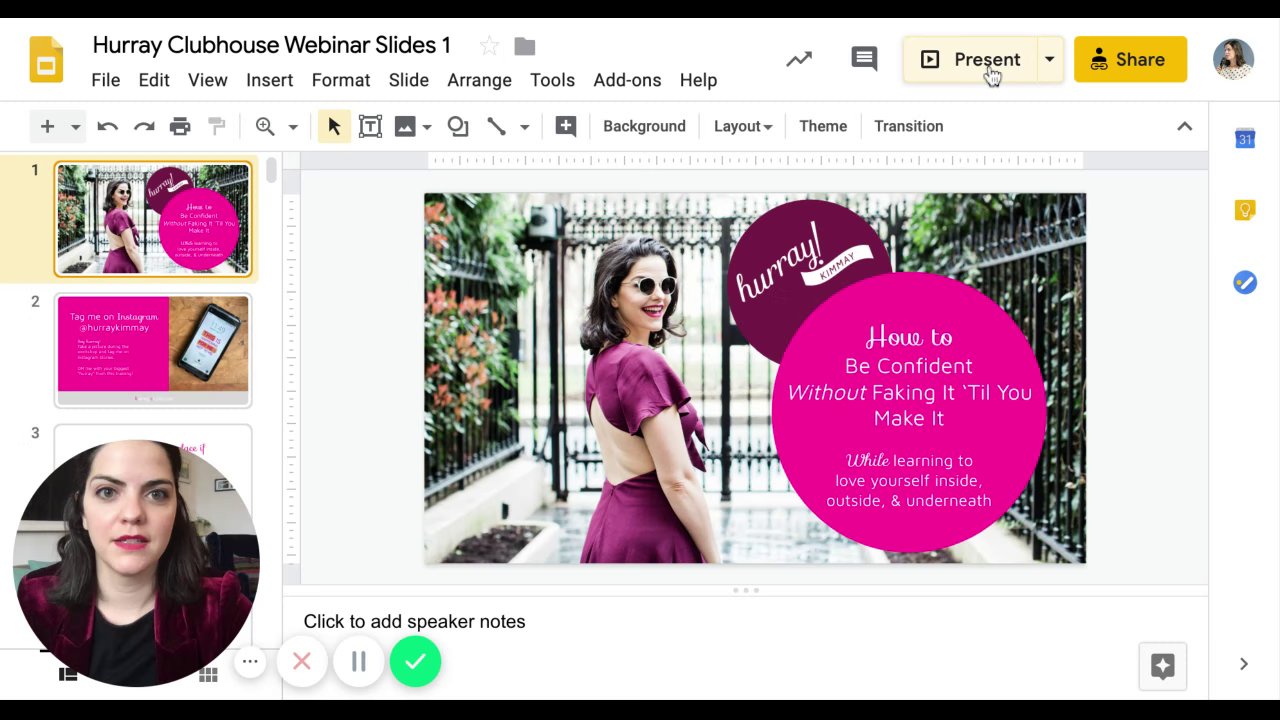
Task: Click the Paint format roller icon
Action: 216,126
